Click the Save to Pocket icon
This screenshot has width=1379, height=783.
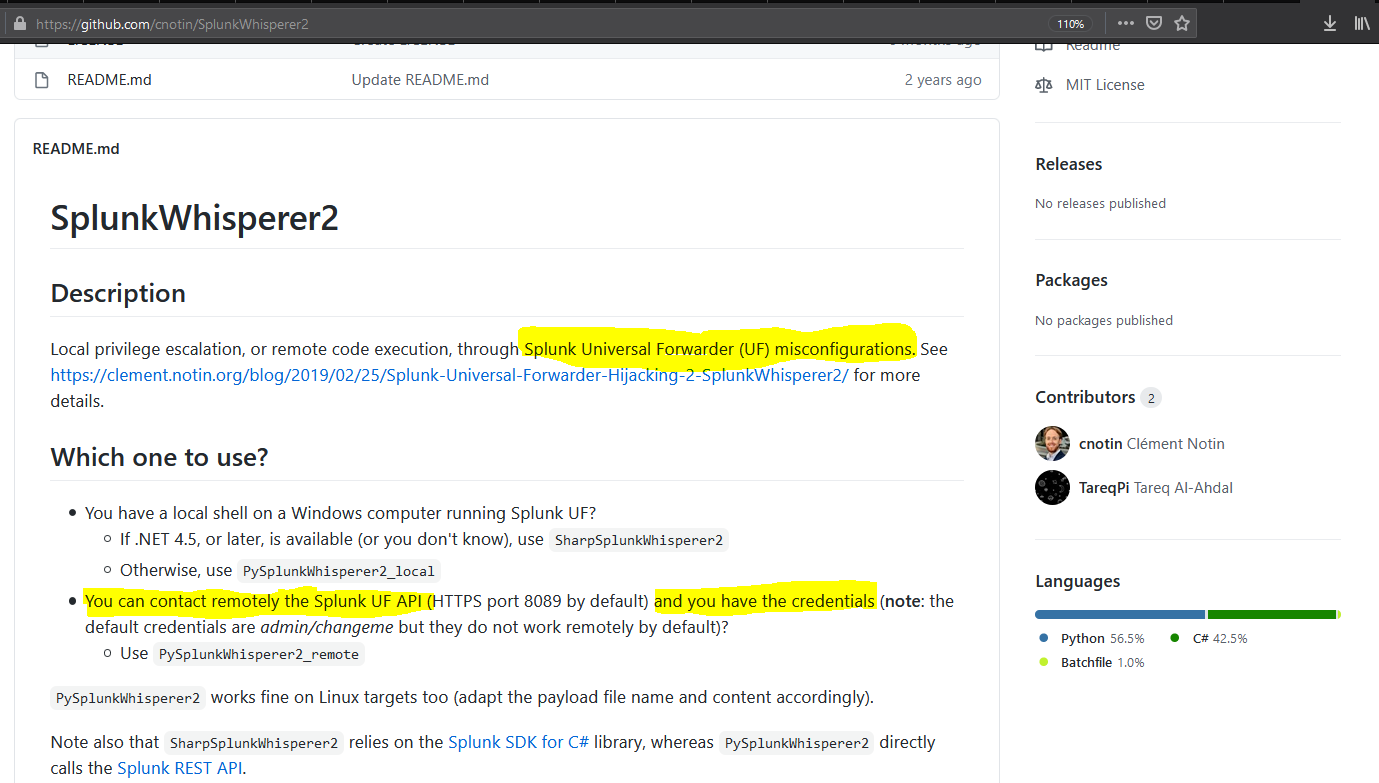pyautogui.click(x=1153, y=23)
